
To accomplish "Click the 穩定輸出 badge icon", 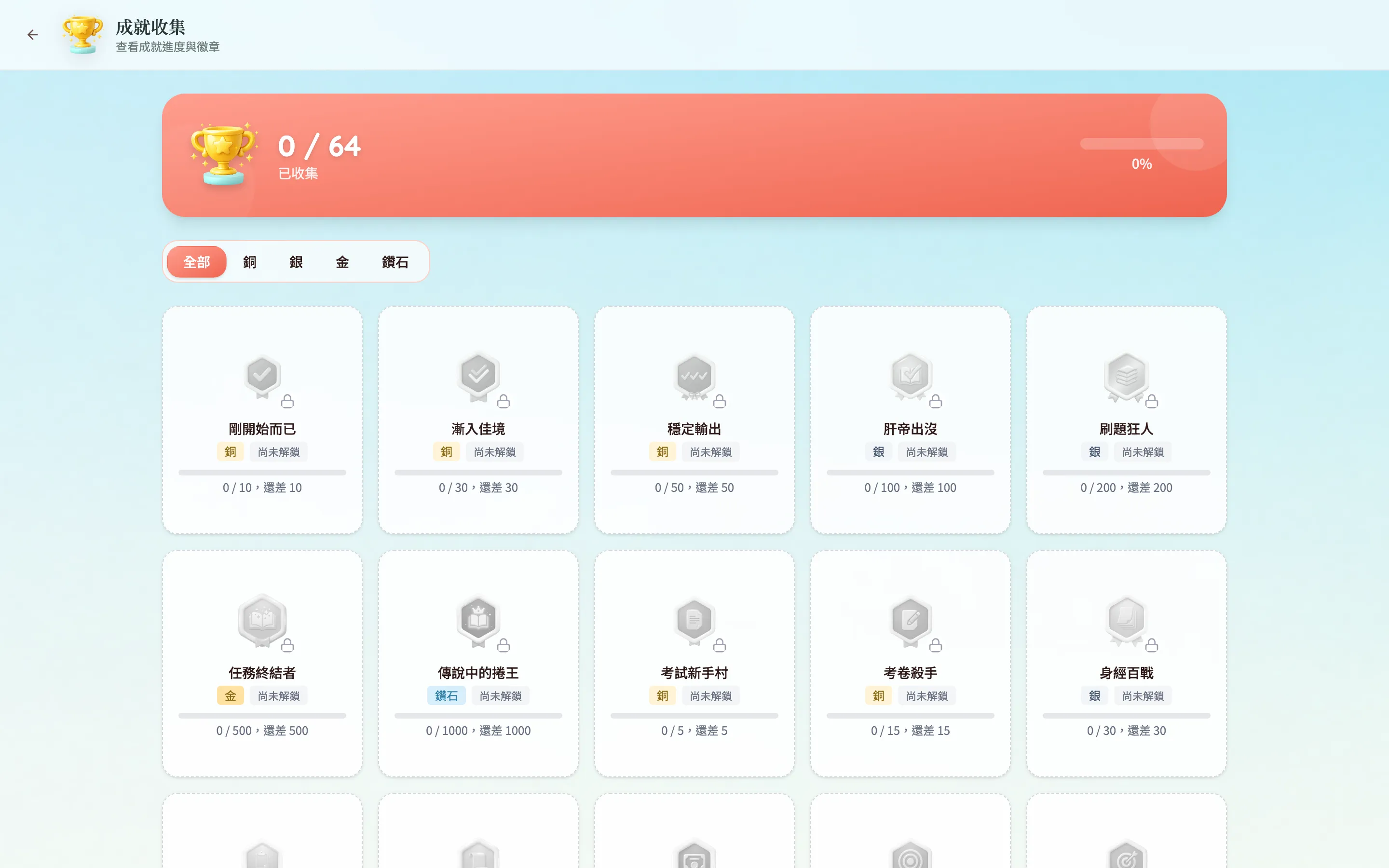I will click(694, 376).
